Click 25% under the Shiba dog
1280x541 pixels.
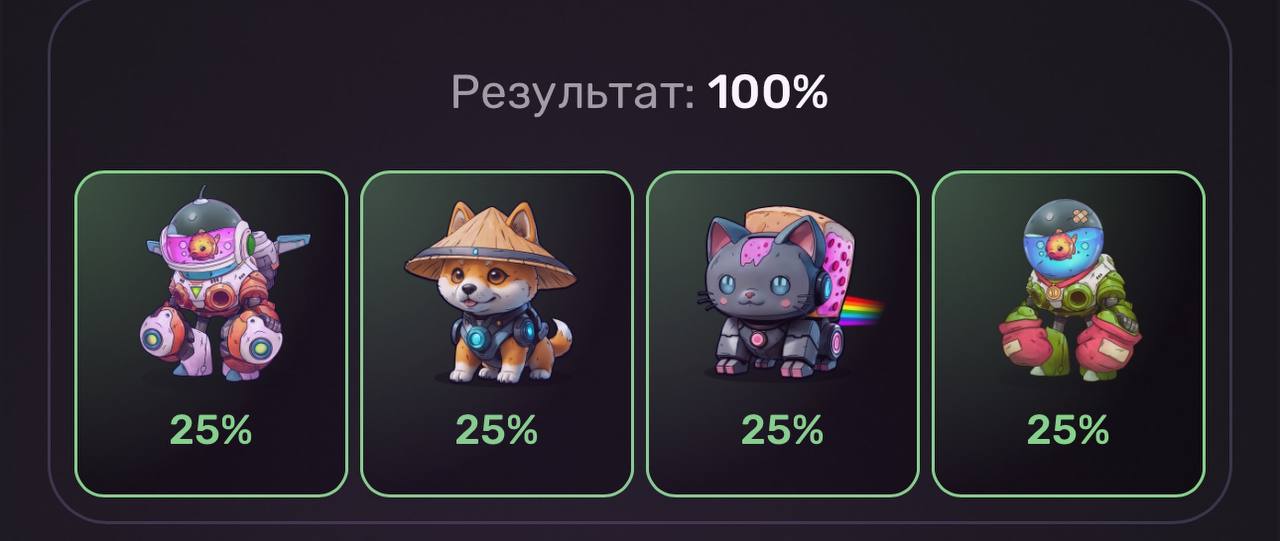point(497,431)
